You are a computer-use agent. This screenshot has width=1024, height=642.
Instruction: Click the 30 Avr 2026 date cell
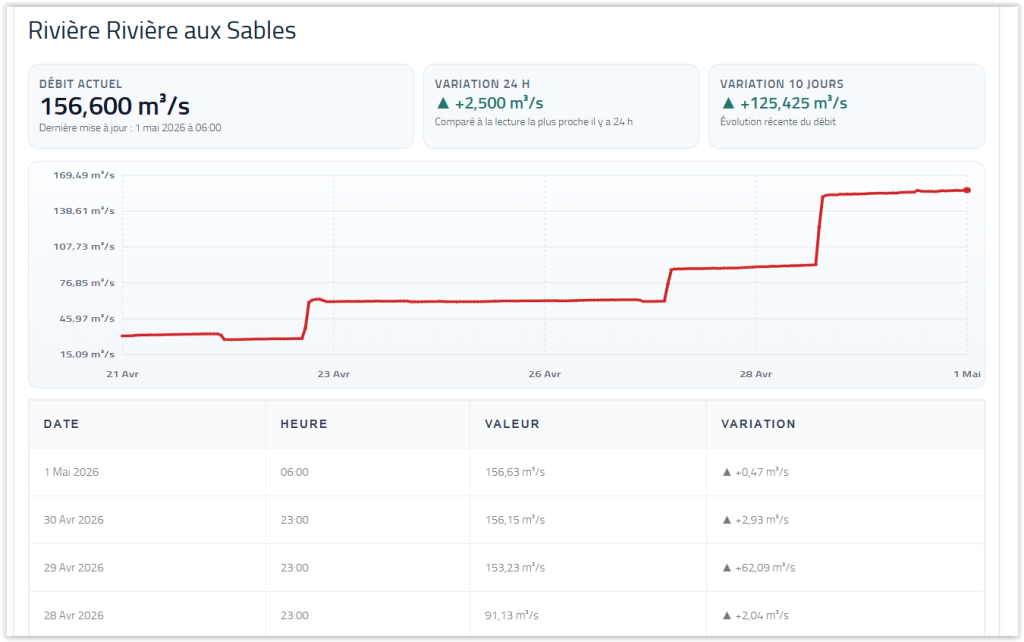click(74, 520)
